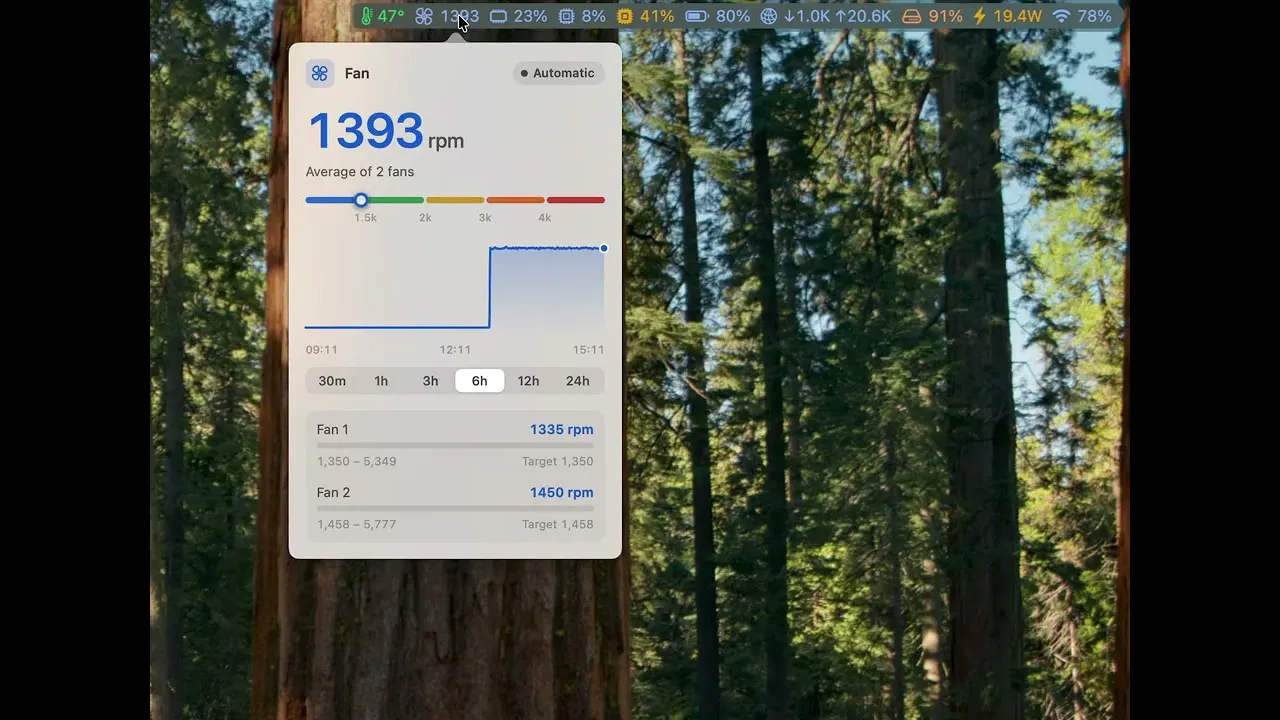Click the fan icon in menu bar
Image resolution: width=1280 pixels, height=720 pixels.
coord(424,16)
